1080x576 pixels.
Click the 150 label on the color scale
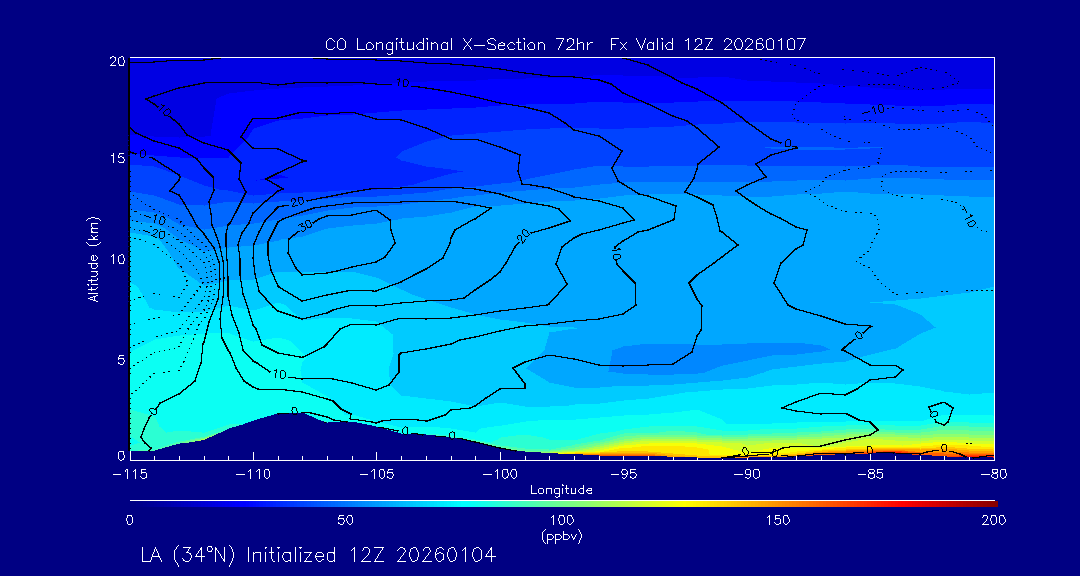click(777, 520)
